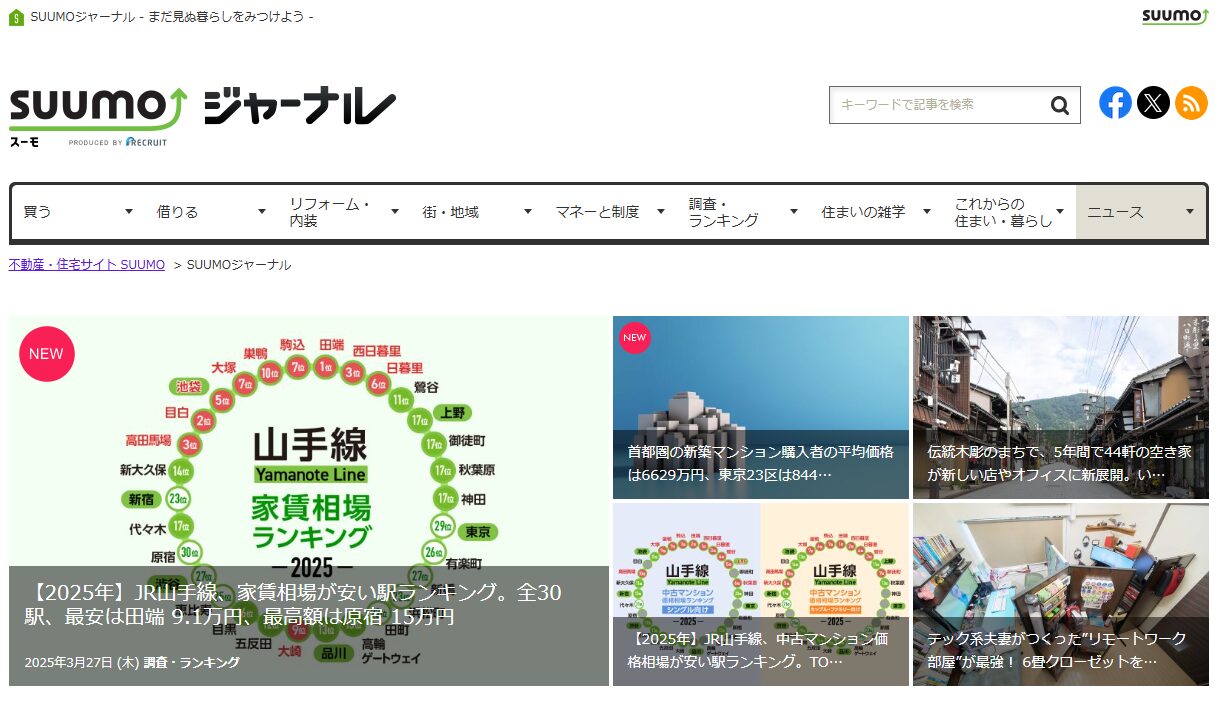Image resolution: width=1230 pixels, height=705 pixels.
Task: Expand the マネーと制度 dropdown arrow
Action: (x=660, y=212)
